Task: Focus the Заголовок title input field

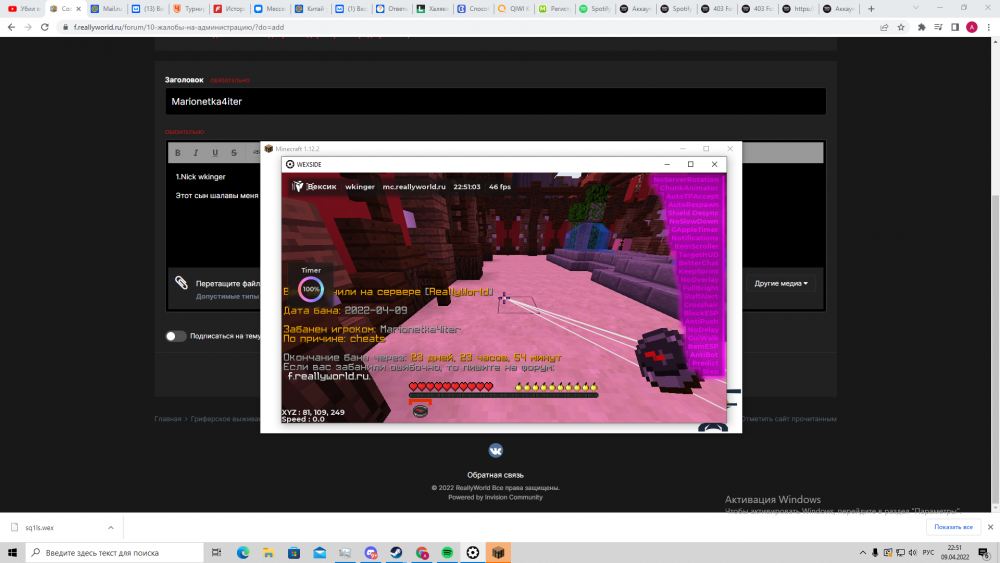Action: coord(496,101)
